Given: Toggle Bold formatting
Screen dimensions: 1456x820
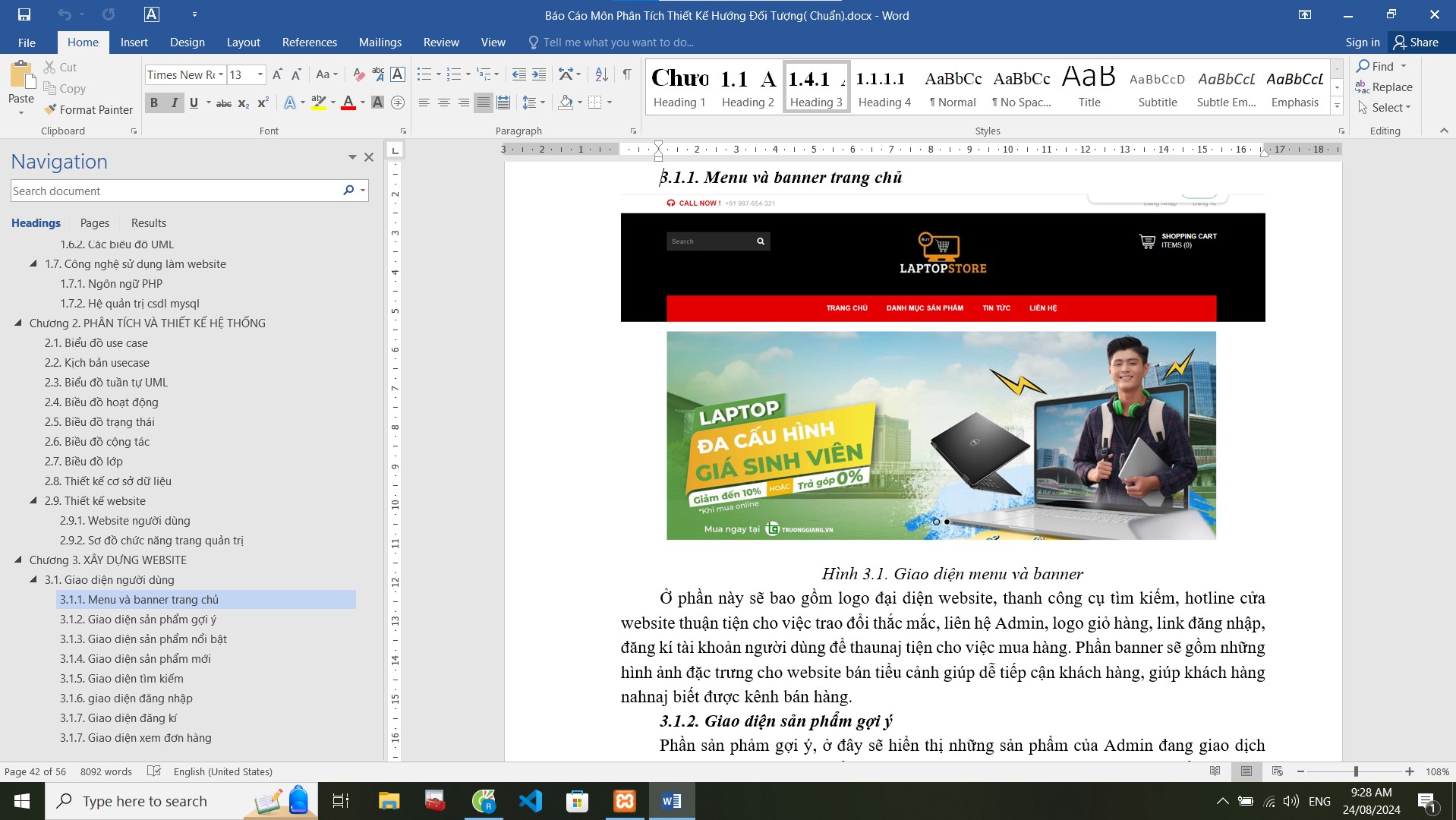Looking at the screenshot, I should pos(154,103).
